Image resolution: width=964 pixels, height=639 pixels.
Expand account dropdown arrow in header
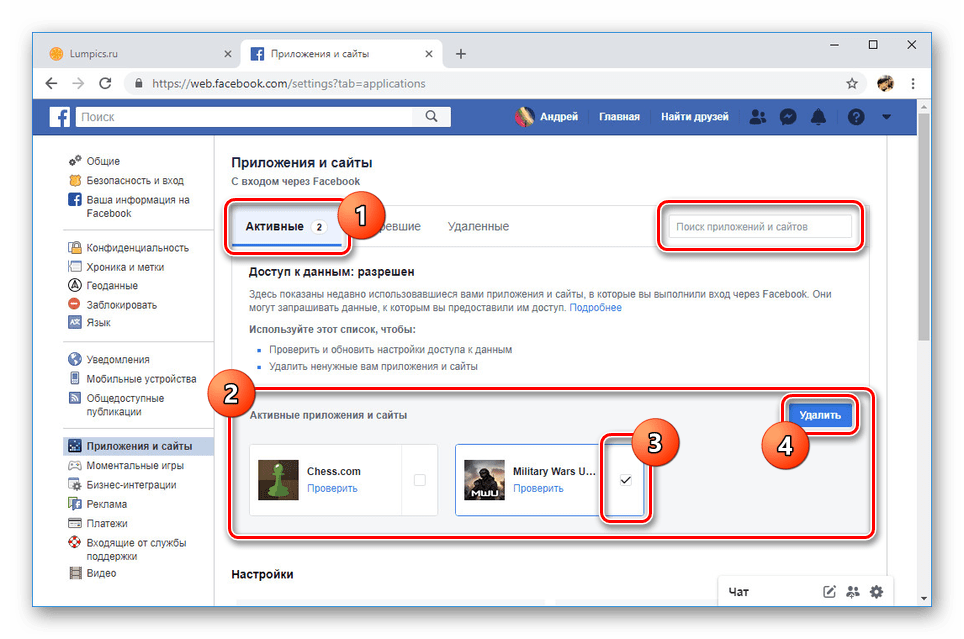886,117
